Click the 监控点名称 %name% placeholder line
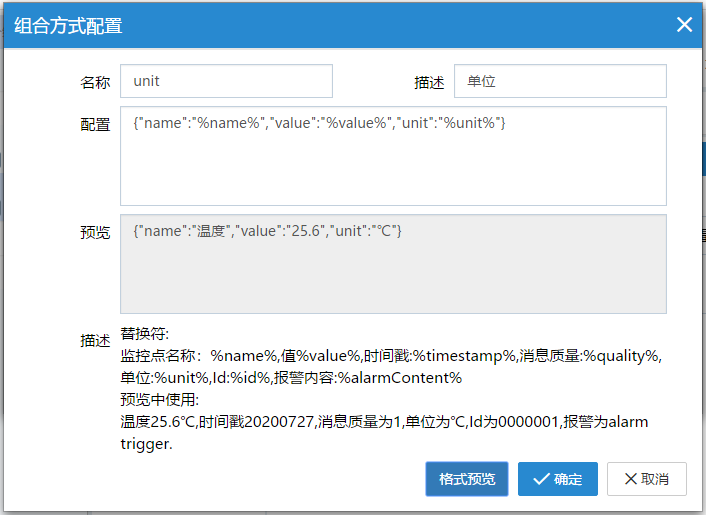Screen dimensions: 706x515 pyautogui.click(x=260, y=356)
